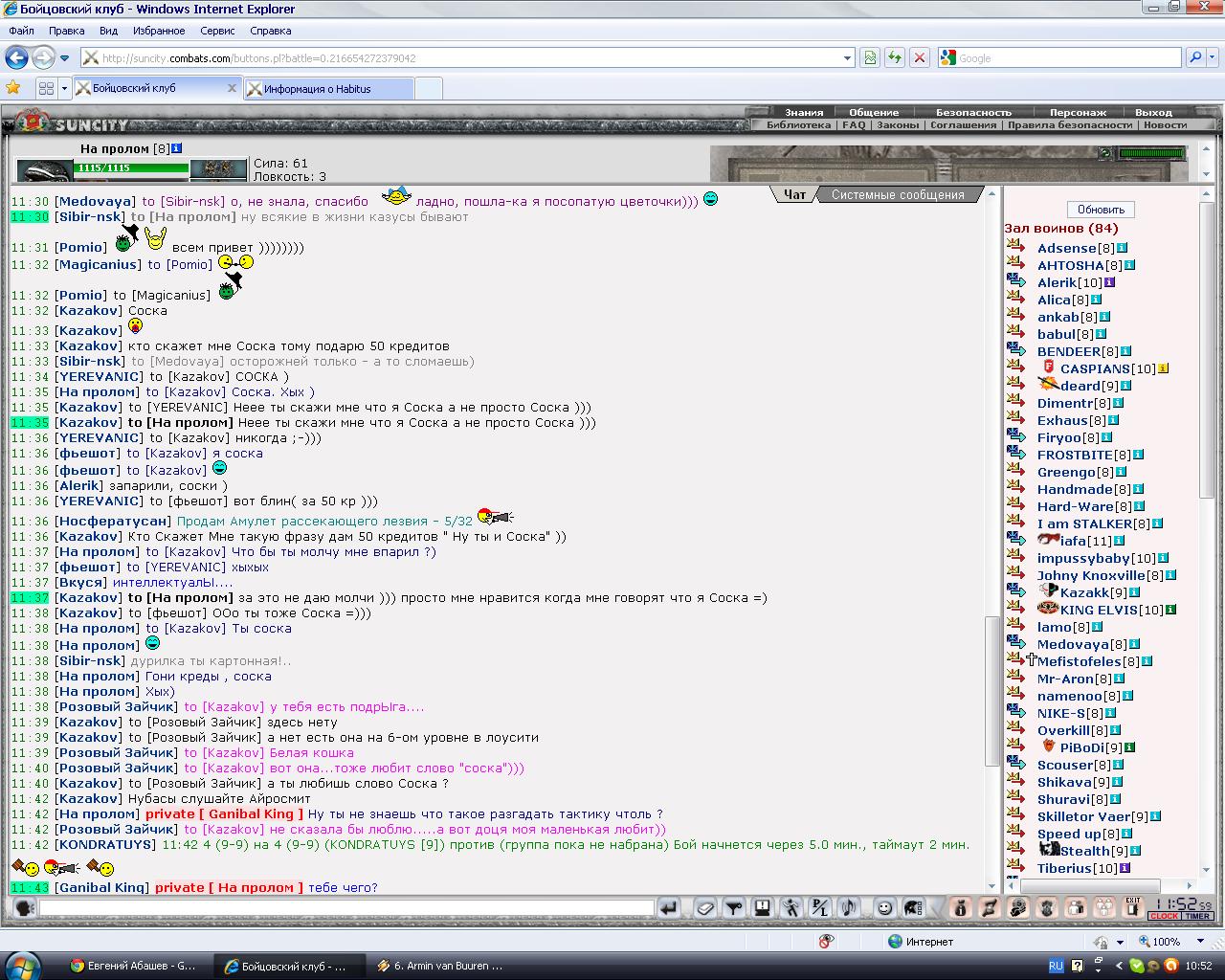The width and height of the screenshot is (1225, 980).
Task: Click the helmet-with-list icon in chat toolbar
Action: pyautogui.click(x=914, y=908)
